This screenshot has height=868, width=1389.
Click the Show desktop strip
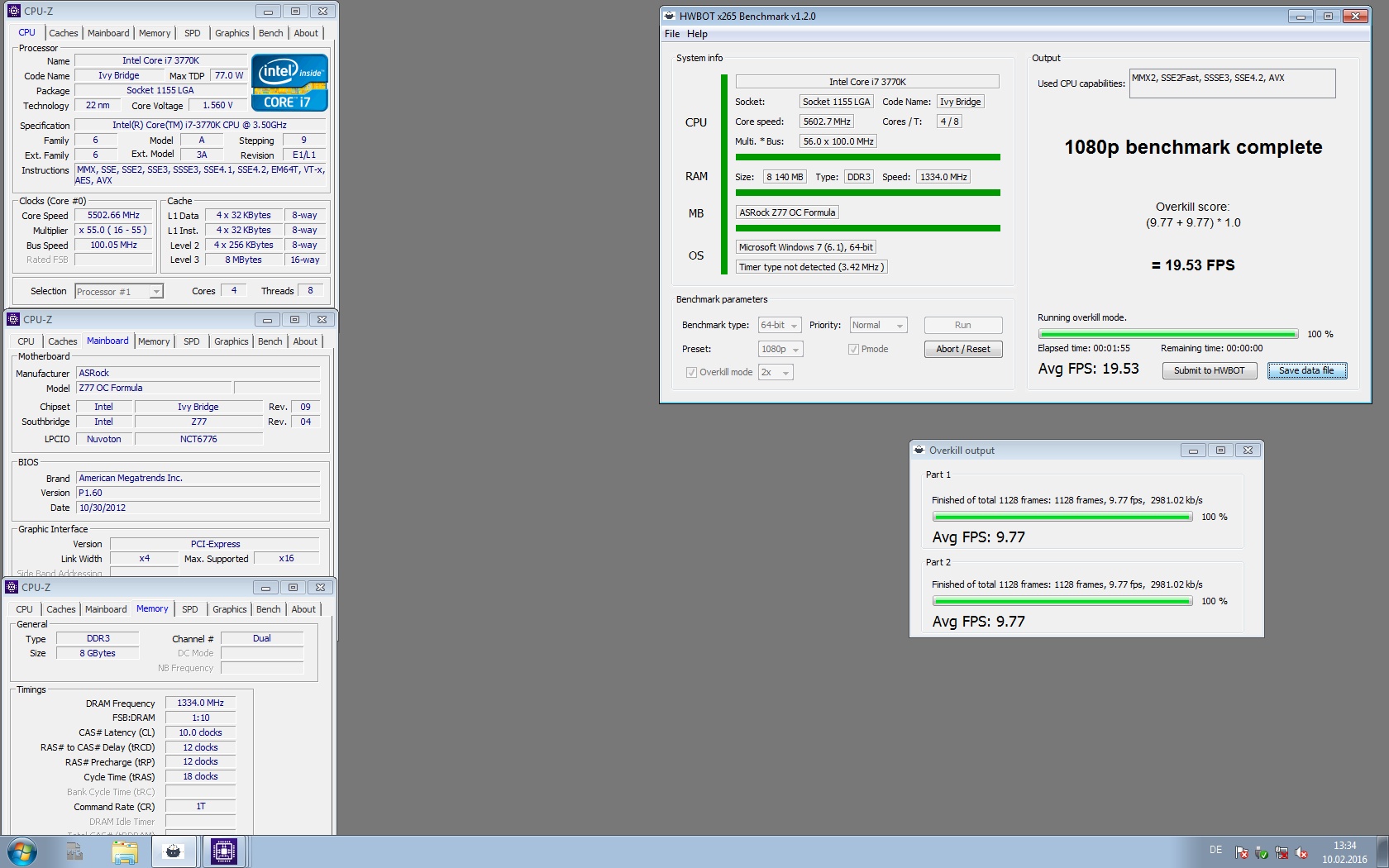coord(1382,851)
